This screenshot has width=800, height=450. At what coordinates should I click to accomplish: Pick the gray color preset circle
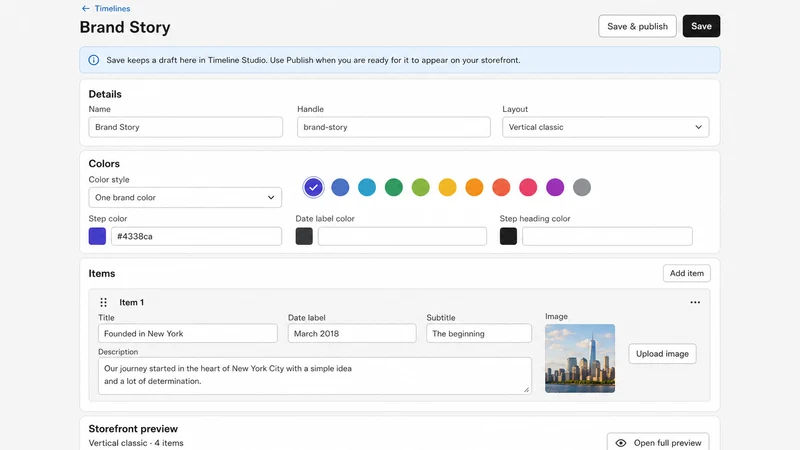[x=582, y=187]
